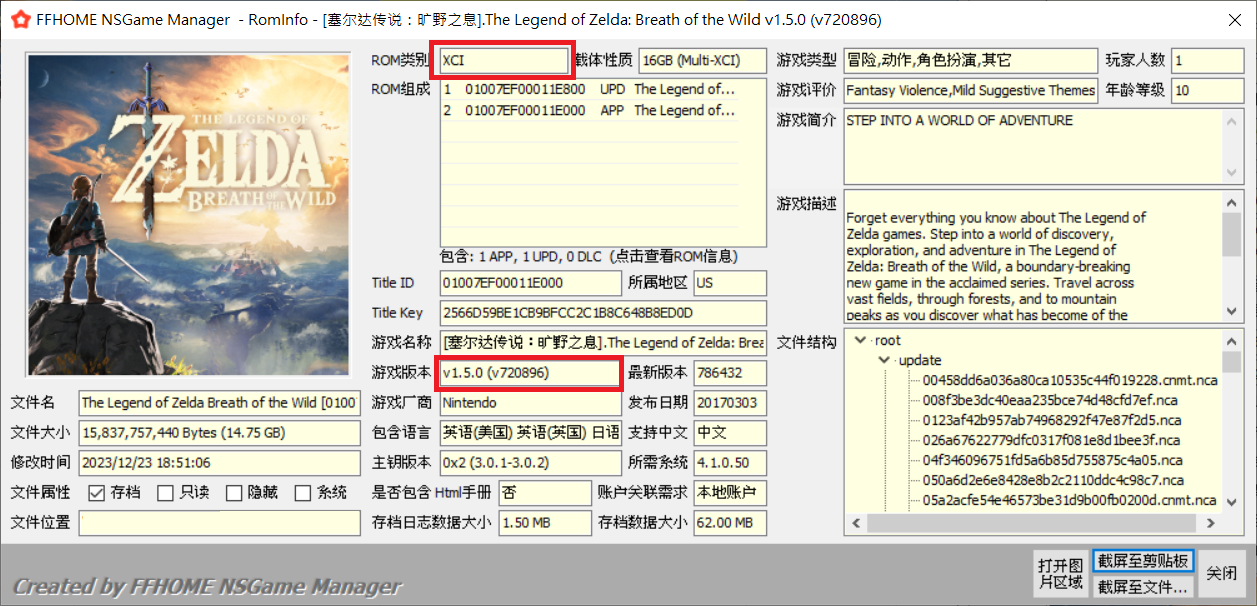This screenshot has height=606, width=1257.
Task: Click the 载体性质 field showing 16GB (Multi-XCI)
Action: pos(702,60)
